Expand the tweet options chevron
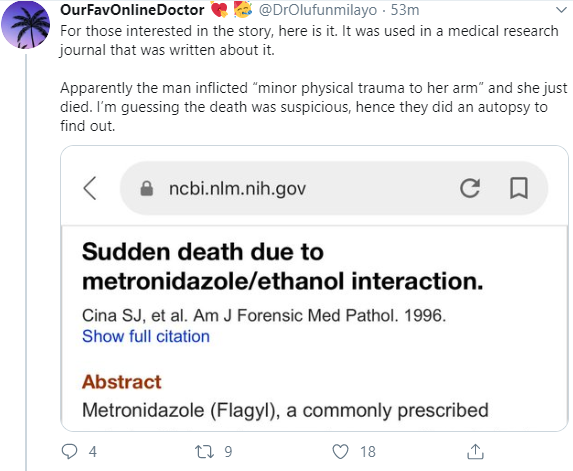Screen dimensions: 573x471 pos(561,10)
